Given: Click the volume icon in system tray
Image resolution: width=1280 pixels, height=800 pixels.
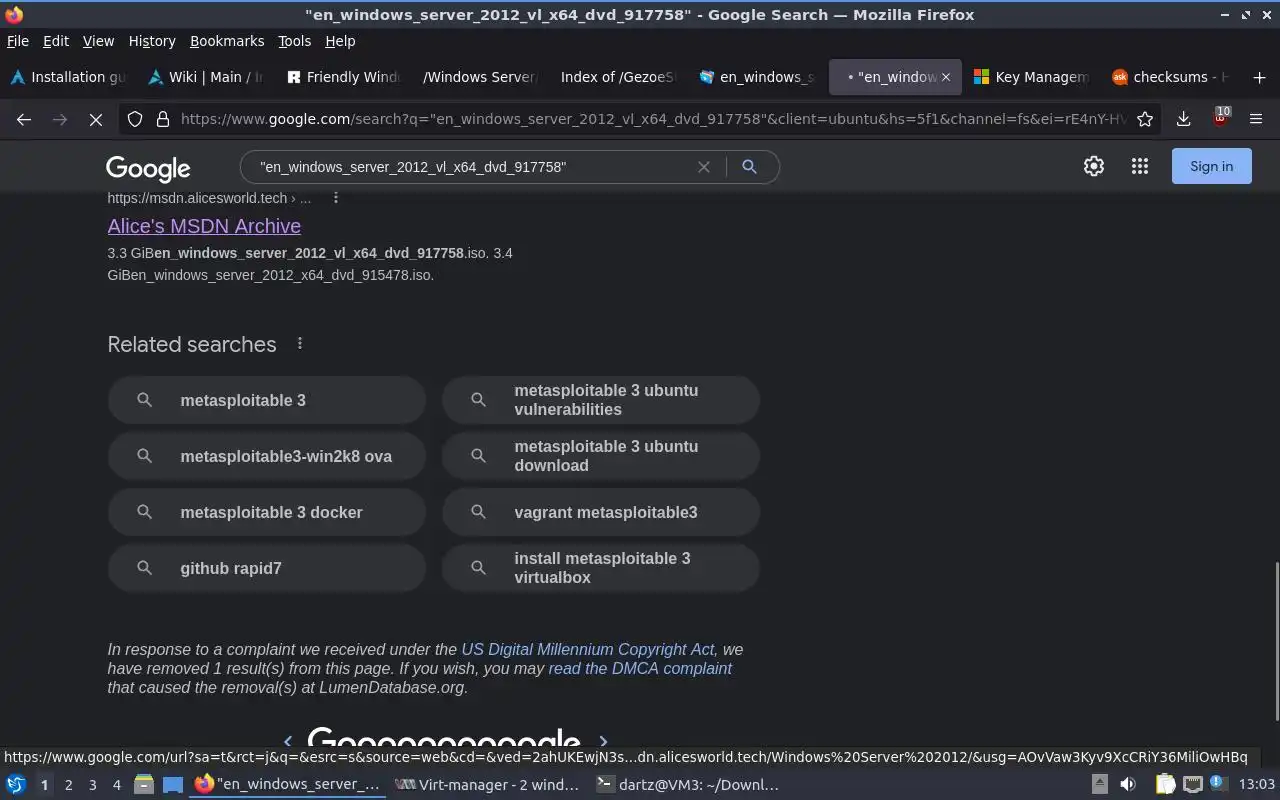Looking at the screenshot, I should point(1128,785).
